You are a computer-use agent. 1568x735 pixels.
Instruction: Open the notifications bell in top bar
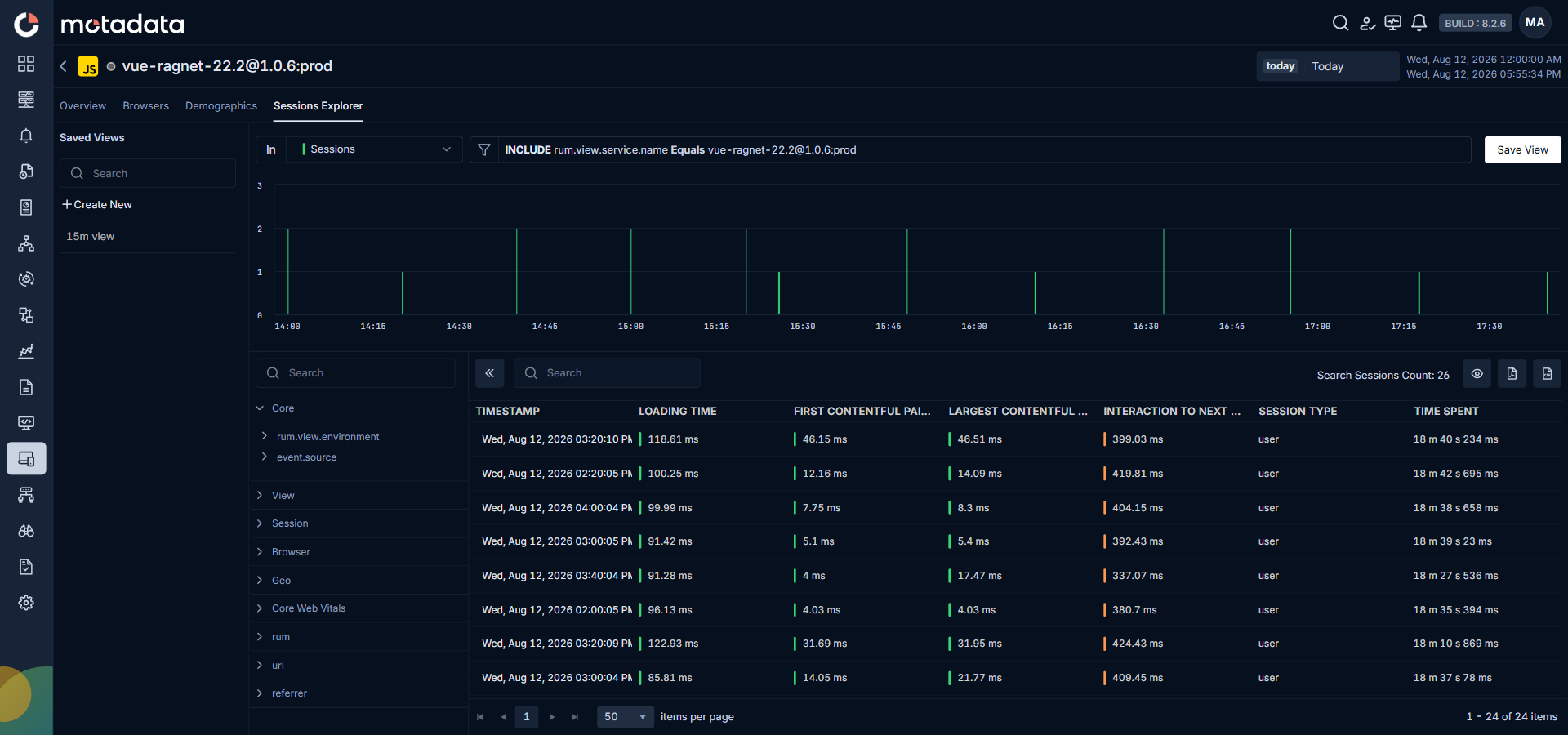[x=1419, y=23]
